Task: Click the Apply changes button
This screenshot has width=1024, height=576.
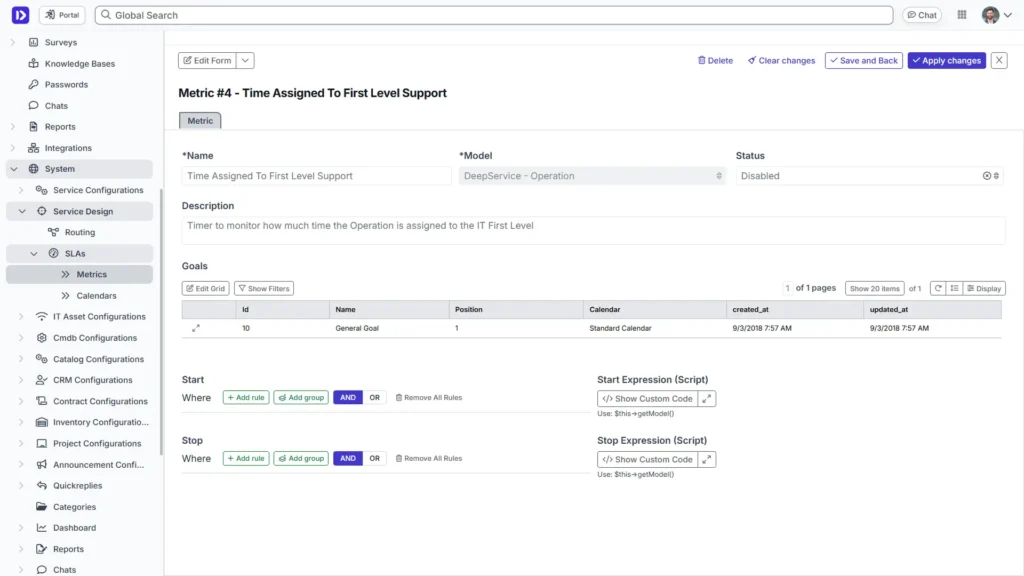Action: (x=945, y=60)
